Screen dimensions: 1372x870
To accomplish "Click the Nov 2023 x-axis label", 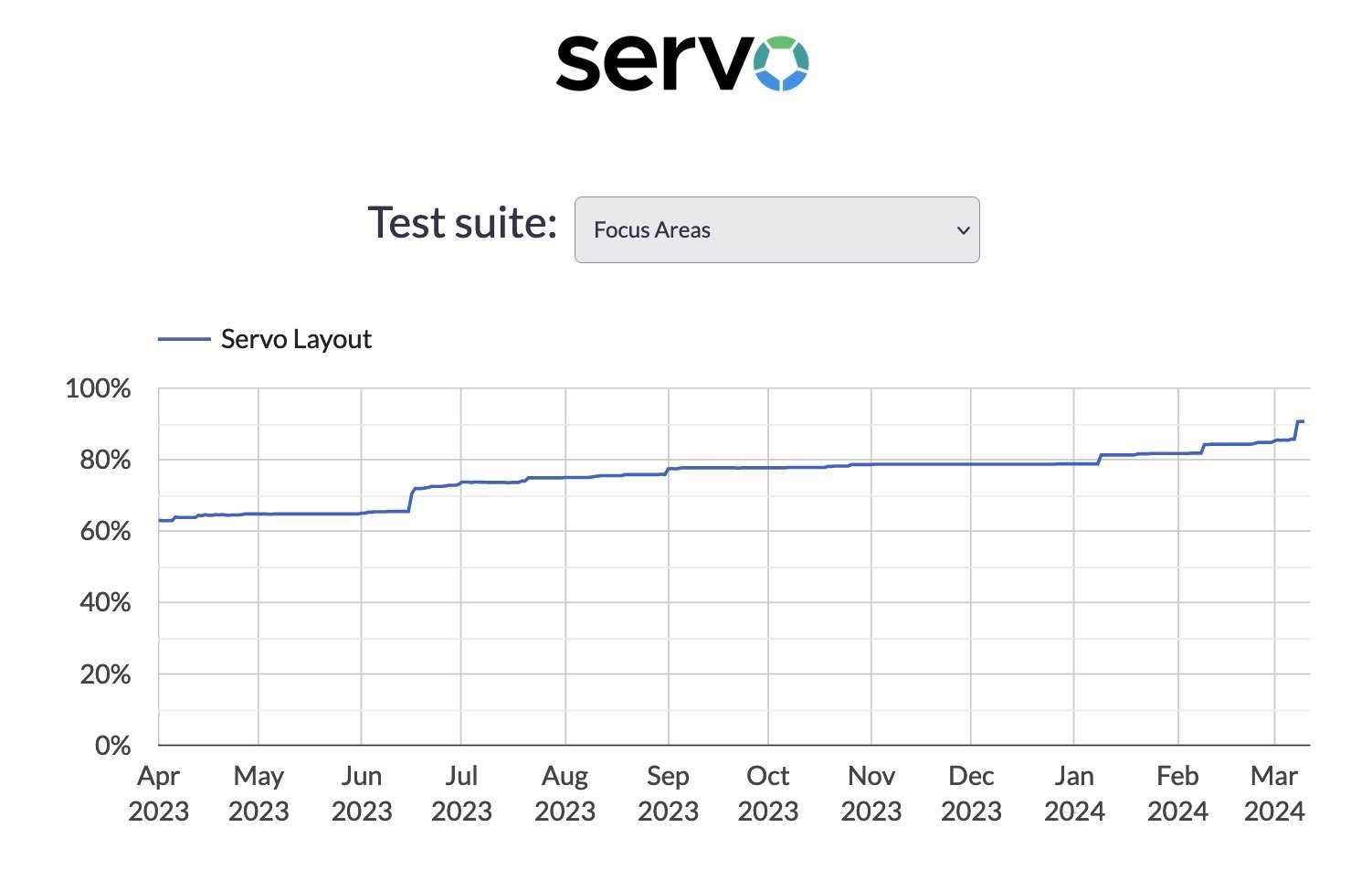I will click(871, 793).
